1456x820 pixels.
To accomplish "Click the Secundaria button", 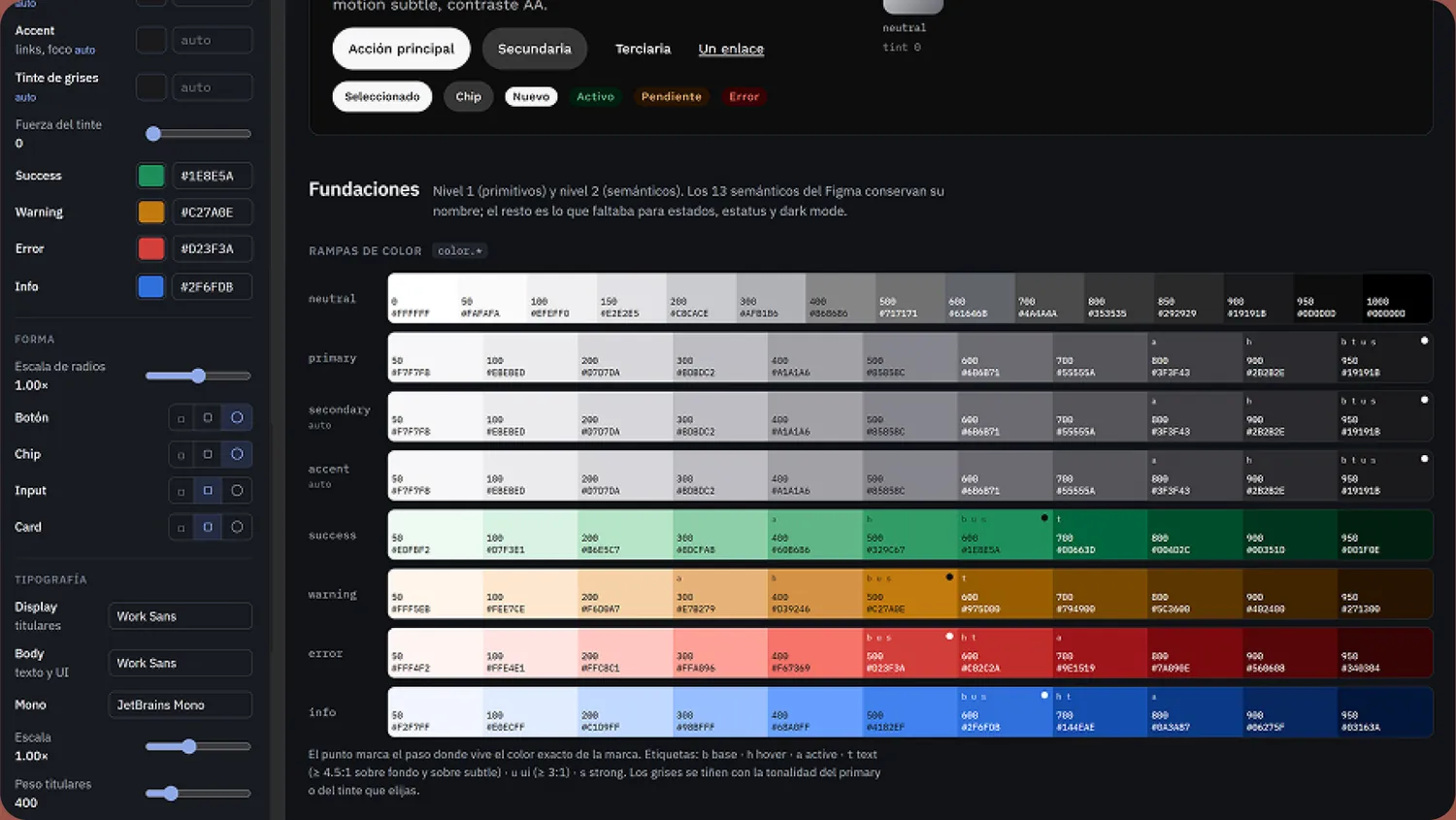I will (x=535, y=49).
